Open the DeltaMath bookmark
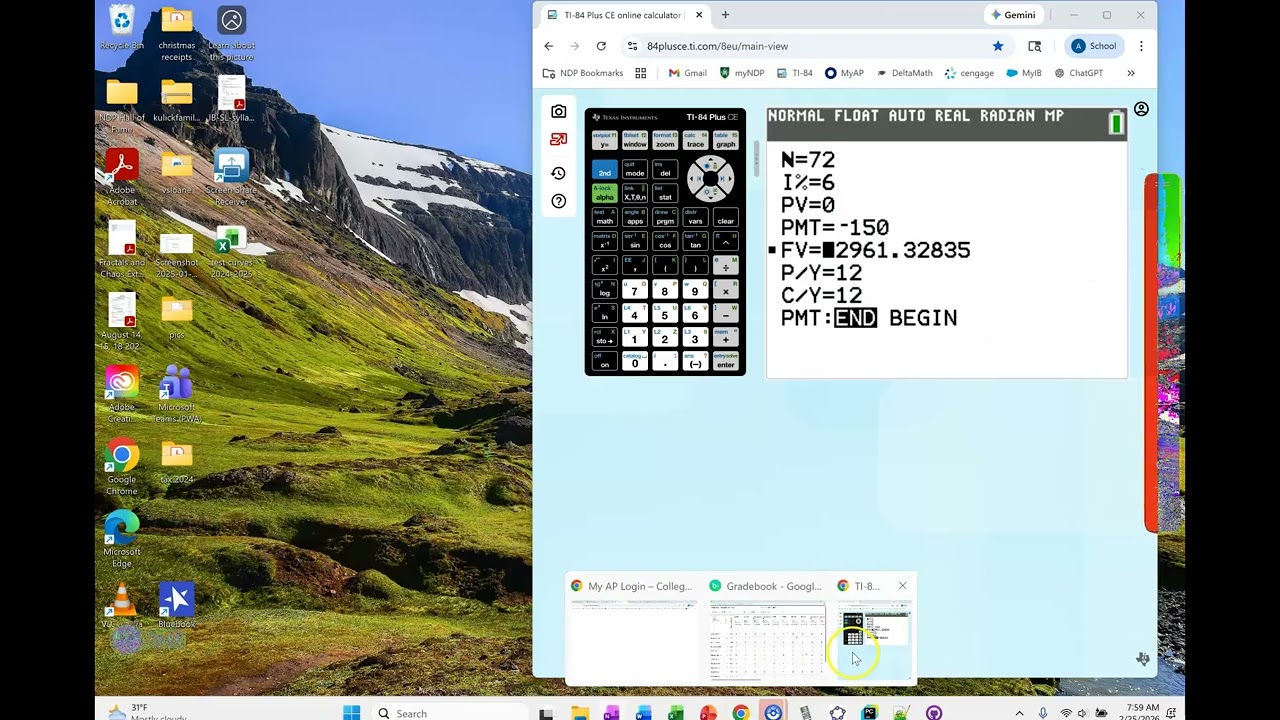The image size is (1280, 720). [x=904, y=73]
